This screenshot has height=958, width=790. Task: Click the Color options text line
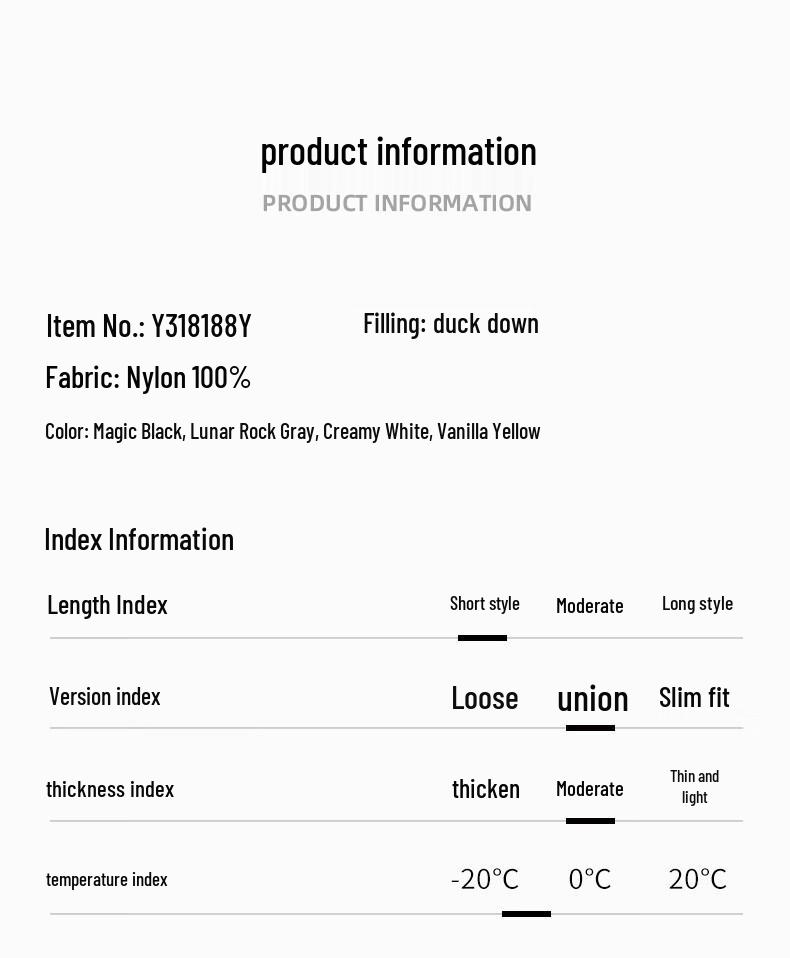point(292,432)
